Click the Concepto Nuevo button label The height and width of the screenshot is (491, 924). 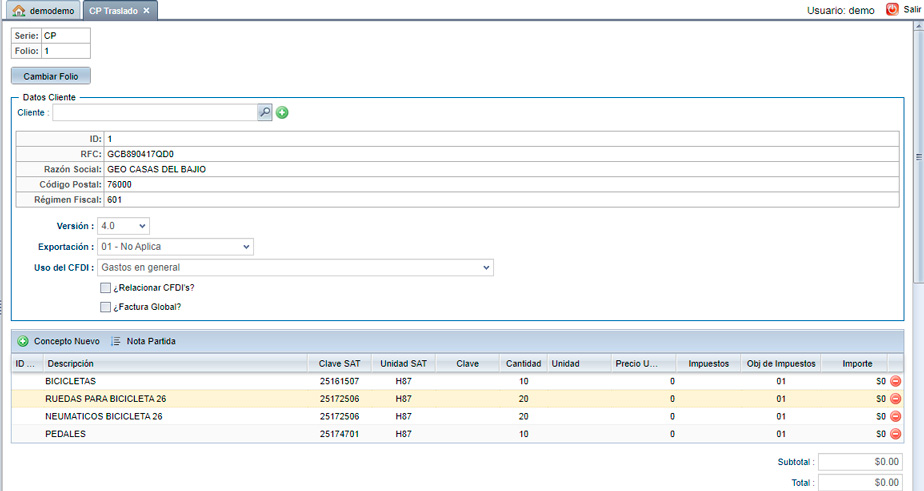67,341
